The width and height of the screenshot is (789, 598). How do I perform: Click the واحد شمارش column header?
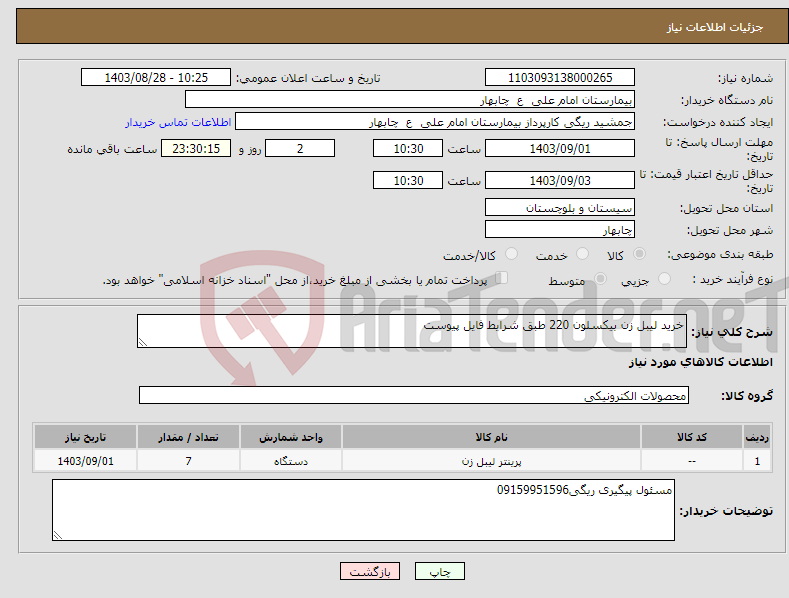click(291, 437)
